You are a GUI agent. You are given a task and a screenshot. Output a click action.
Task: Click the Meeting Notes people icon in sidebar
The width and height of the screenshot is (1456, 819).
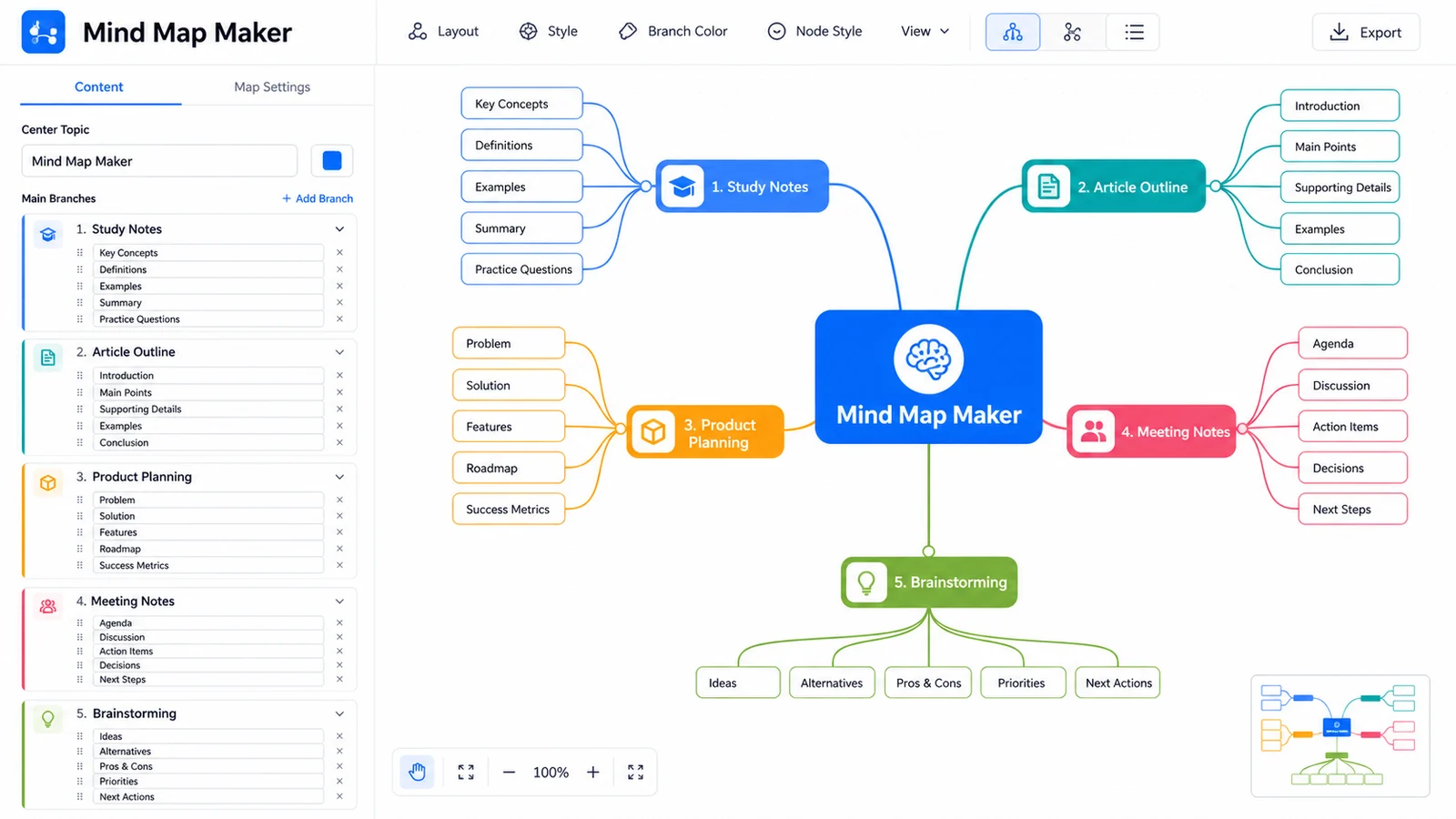[48, 606]
